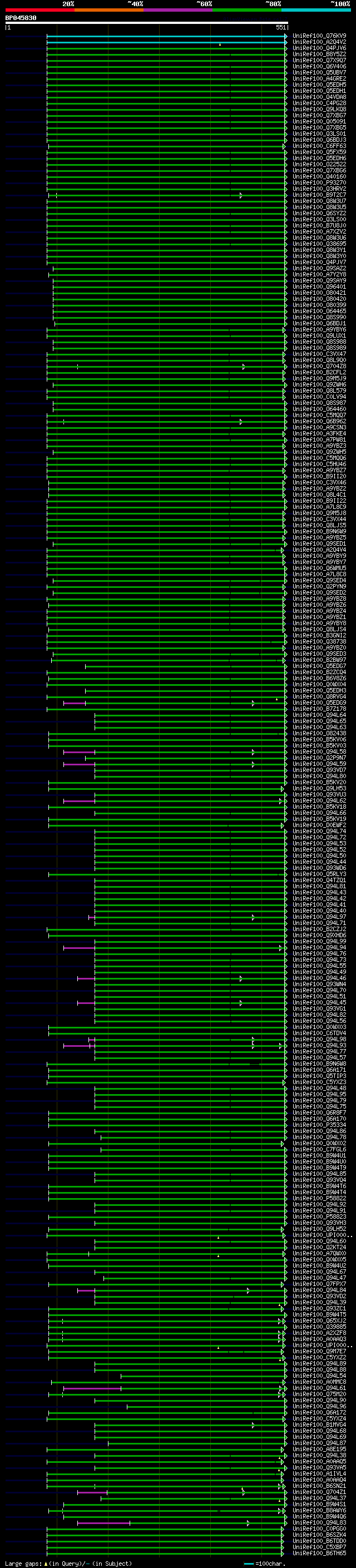Select hit label UniRef100_Q93WN4
This screenshot has height=1568, width=356.
point(319,985)
